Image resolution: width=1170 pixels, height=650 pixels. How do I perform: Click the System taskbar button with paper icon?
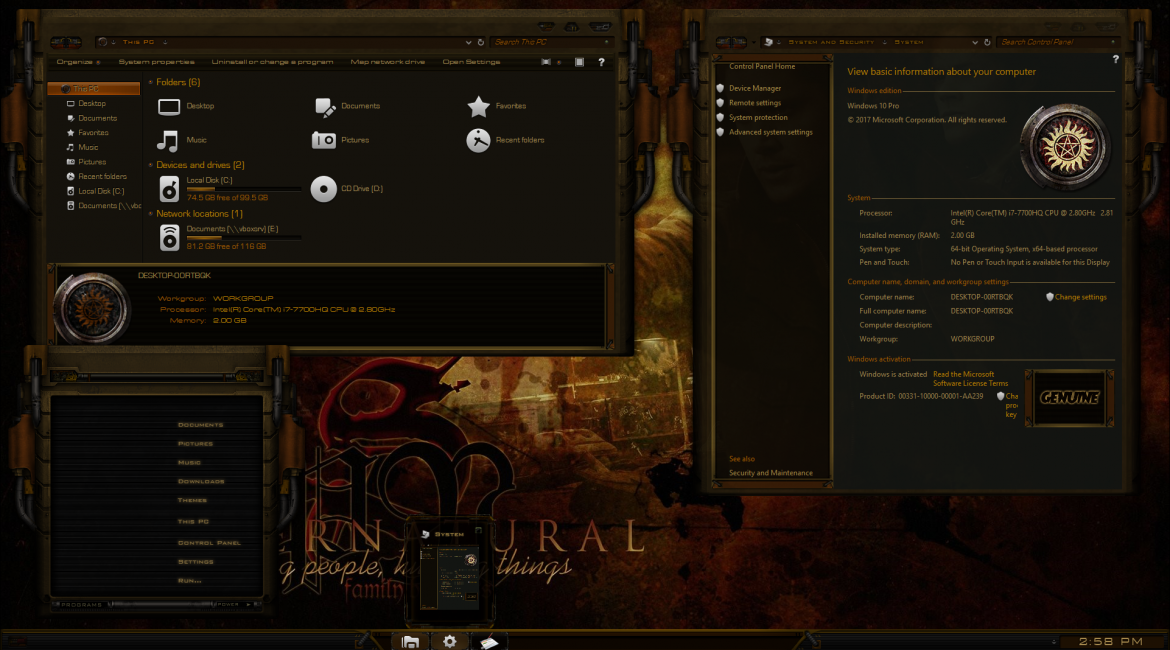pyautogui.click(x=489, y=642)
